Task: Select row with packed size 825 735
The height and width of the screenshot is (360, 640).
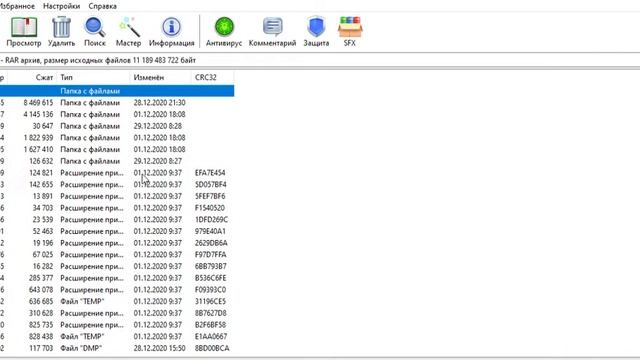Action: pos(117,325)
